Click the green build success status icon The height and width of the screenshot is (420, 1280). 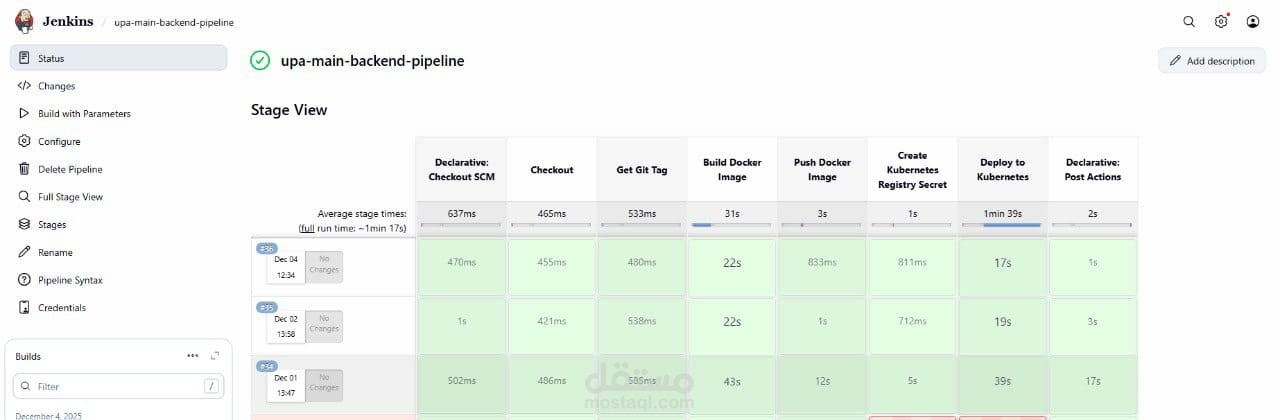pyautogui.click(x=260, y=61)
